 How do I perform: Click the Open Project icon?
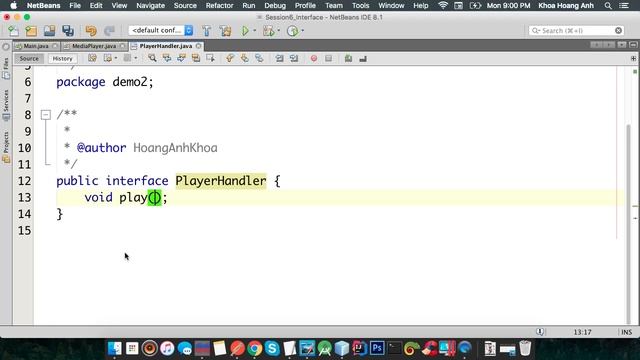49,31
